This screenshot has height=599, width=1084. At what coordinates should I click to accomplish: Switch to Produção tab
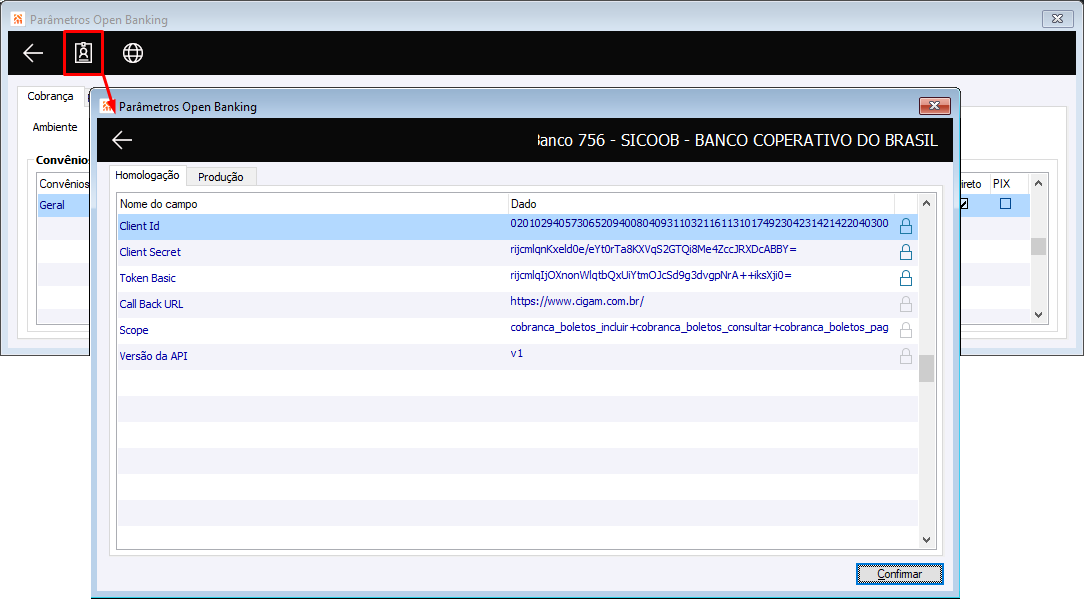tap(221, 177)
